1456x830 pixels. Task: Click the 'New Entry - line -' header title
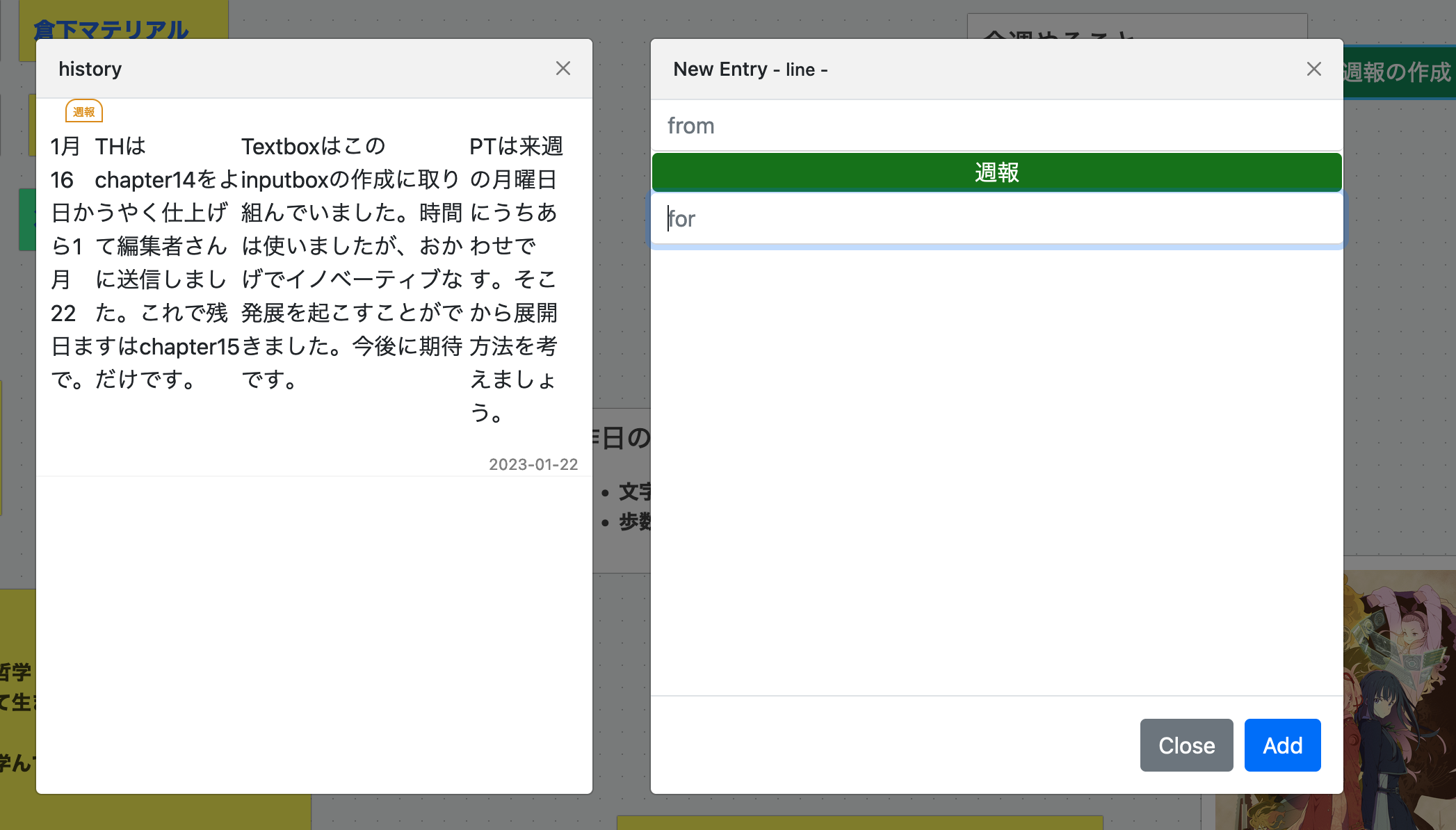pos(750,70)
